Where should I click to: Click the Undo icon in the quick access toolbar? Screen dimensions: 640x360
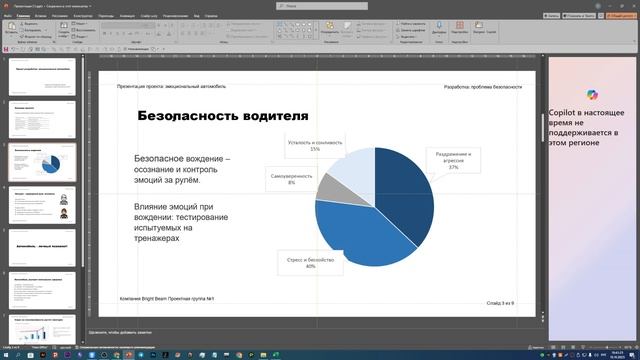point(13,49)
